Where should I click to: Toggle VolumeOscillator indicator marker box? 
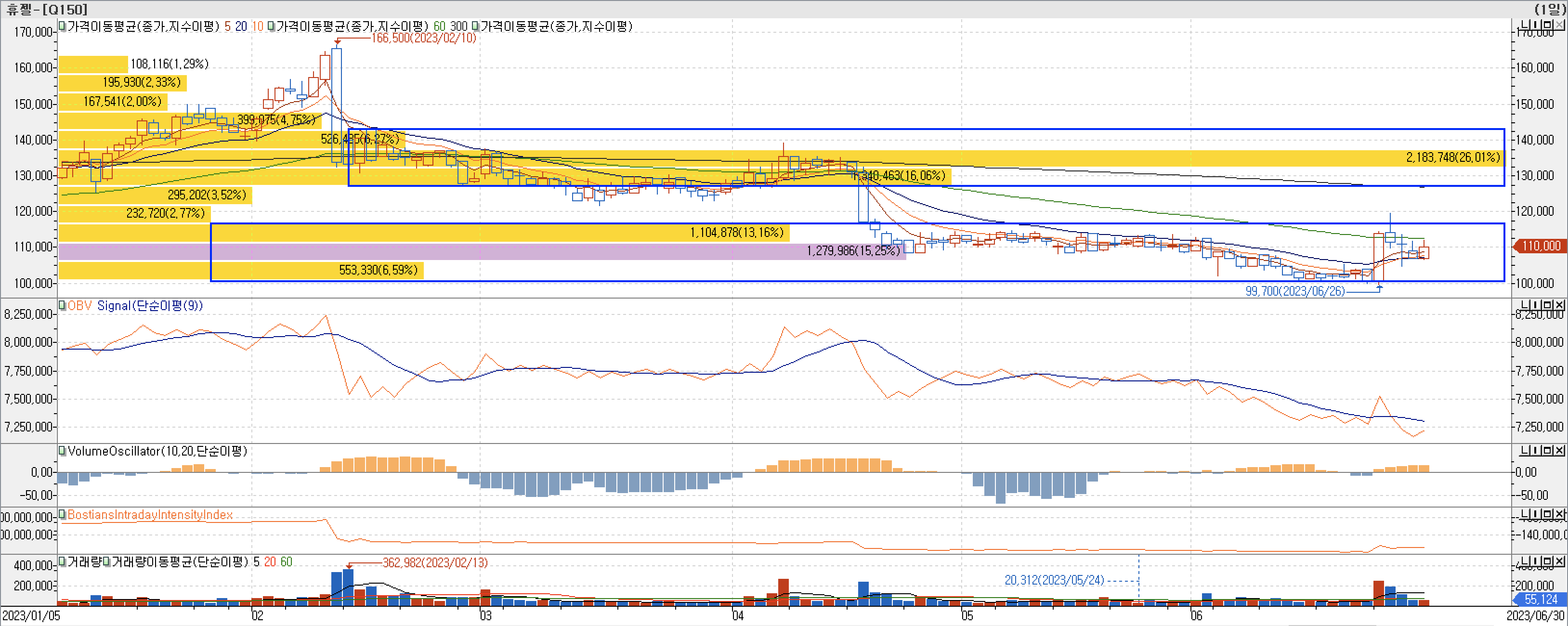(62, 451)
